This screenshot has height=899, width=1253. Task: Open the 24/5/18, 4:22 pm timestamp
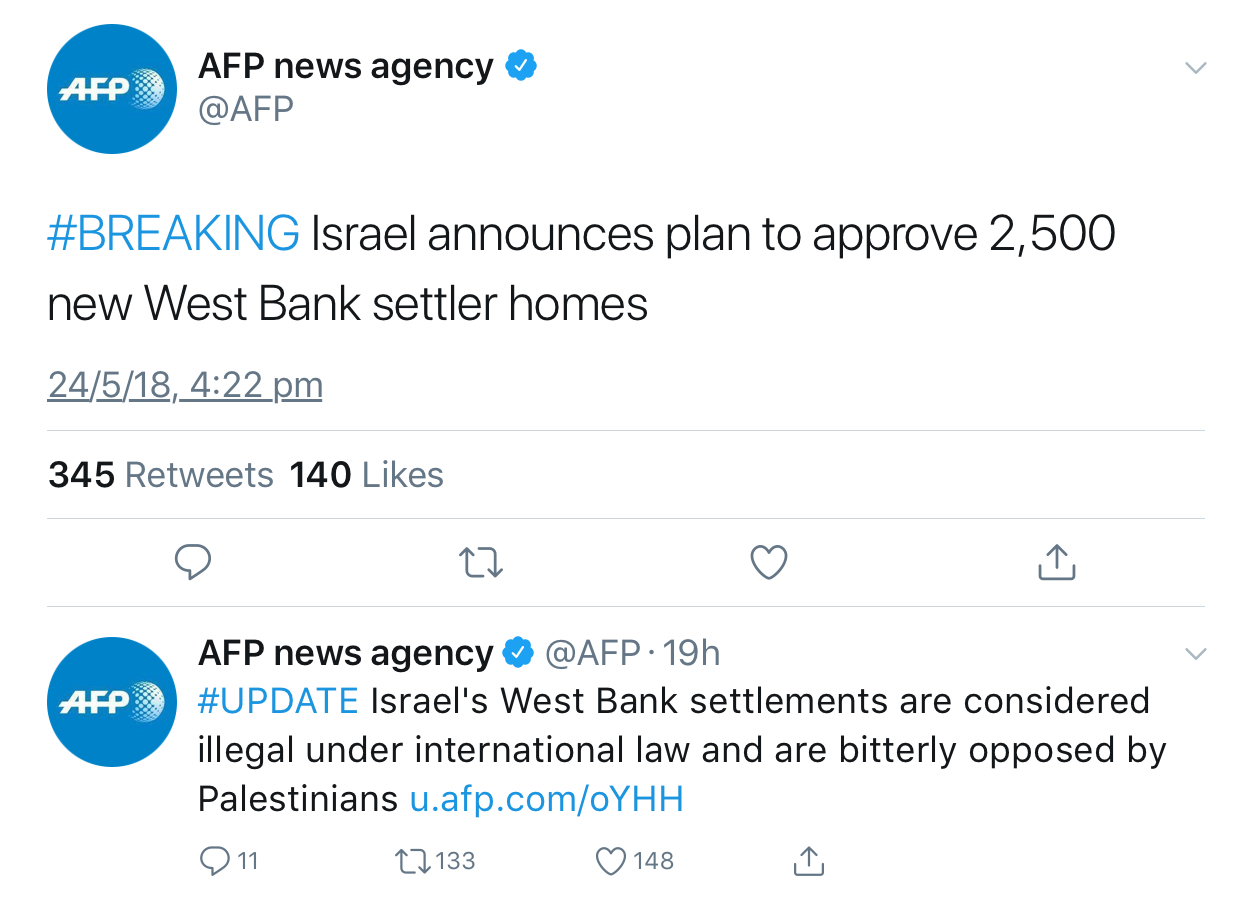185,386
